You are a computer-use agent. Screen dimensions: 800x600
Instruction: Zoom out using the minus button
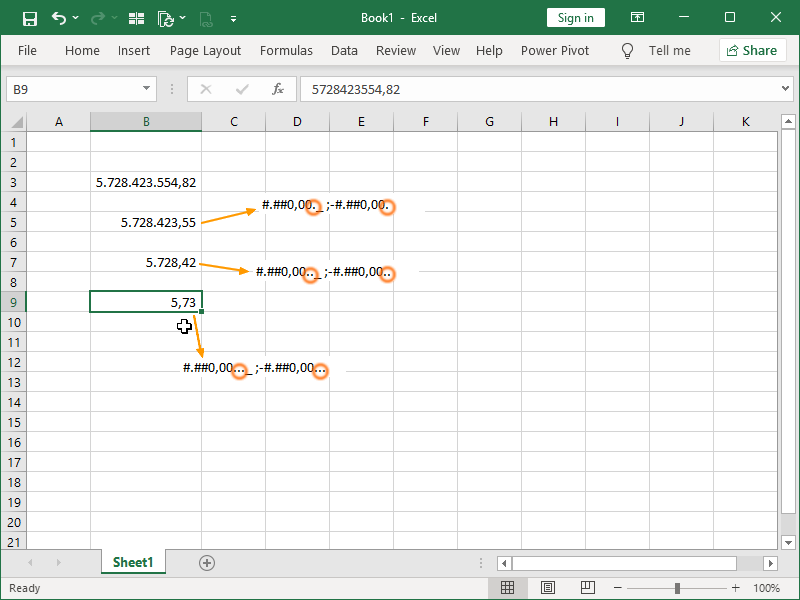[x=617, y=588]
